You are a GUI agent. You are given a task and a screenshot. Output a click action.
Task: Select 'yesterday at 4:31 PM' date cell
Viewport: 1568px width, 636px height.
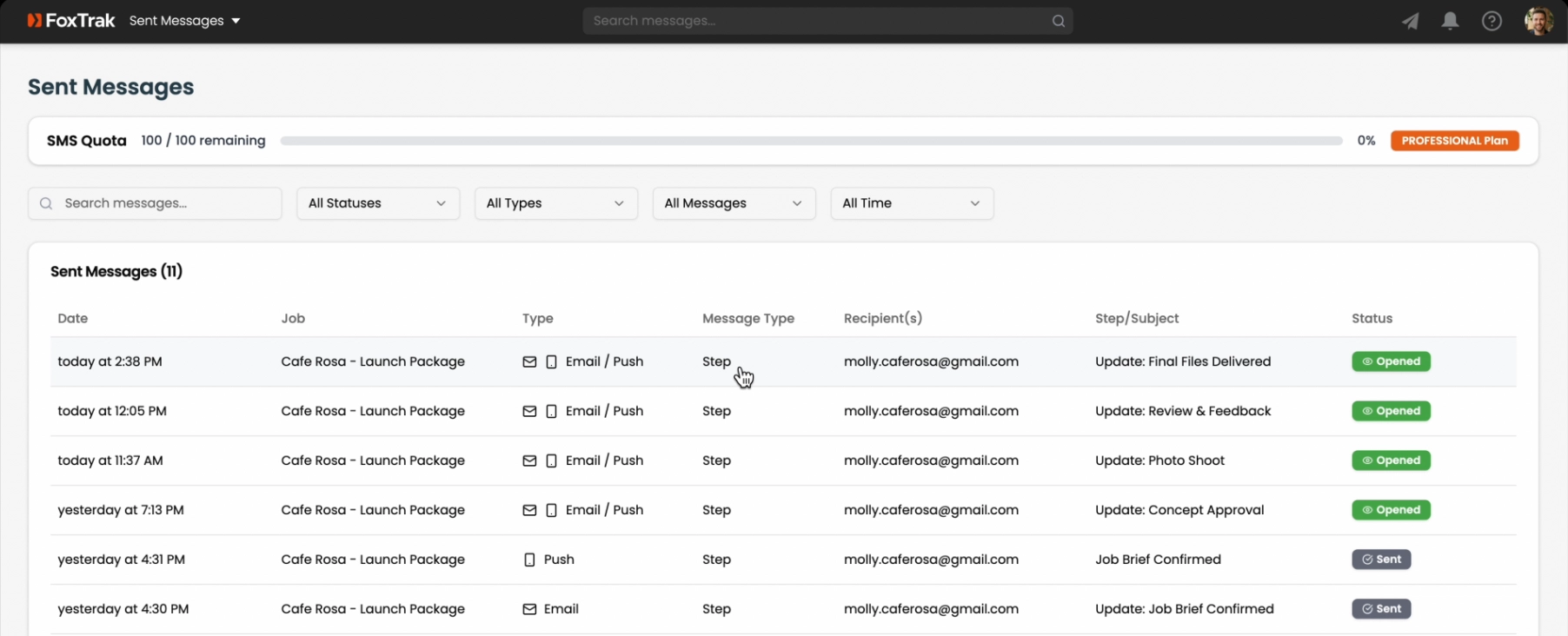coord(121,560)
